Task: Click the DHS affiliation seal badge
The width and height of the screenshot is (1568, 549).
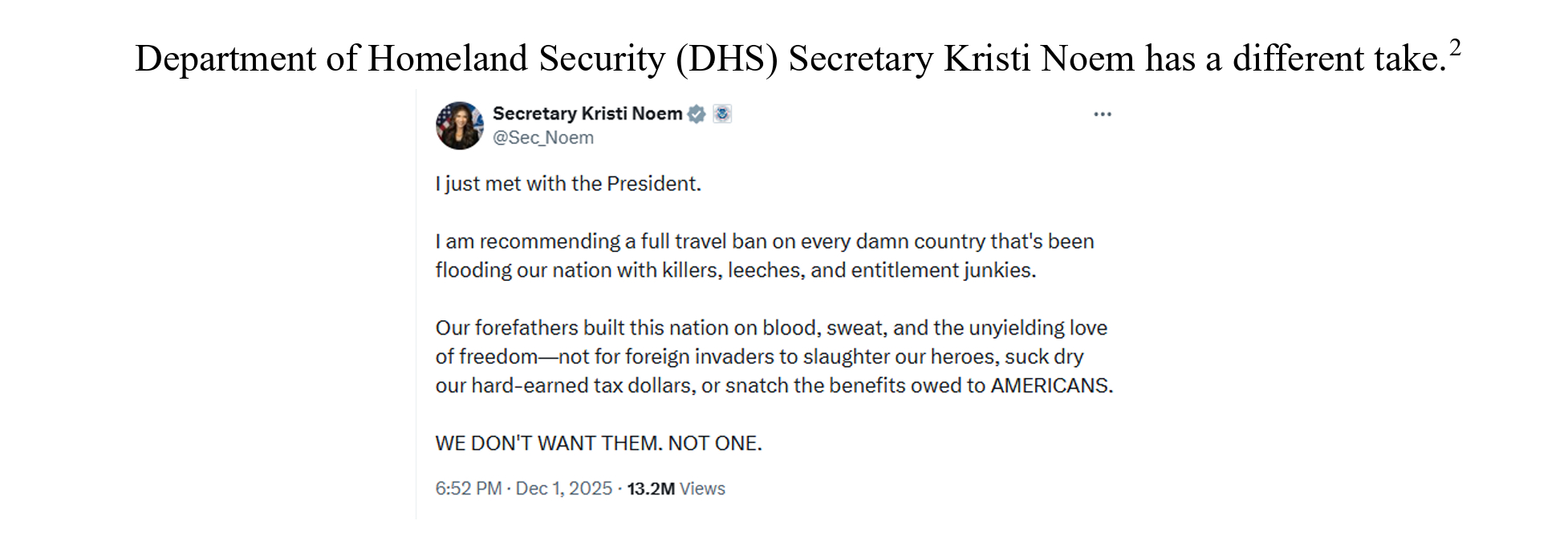Action: tap(722, 114)
